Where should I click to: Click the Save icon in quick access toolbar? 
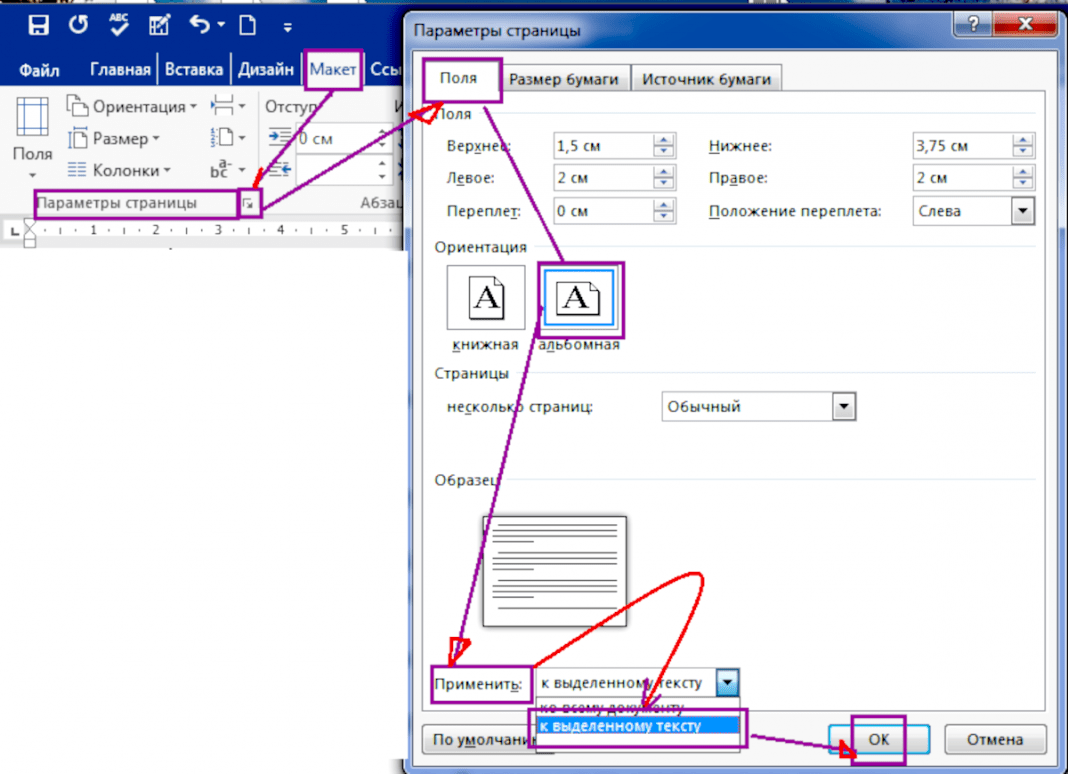click(x=38, y=25)
